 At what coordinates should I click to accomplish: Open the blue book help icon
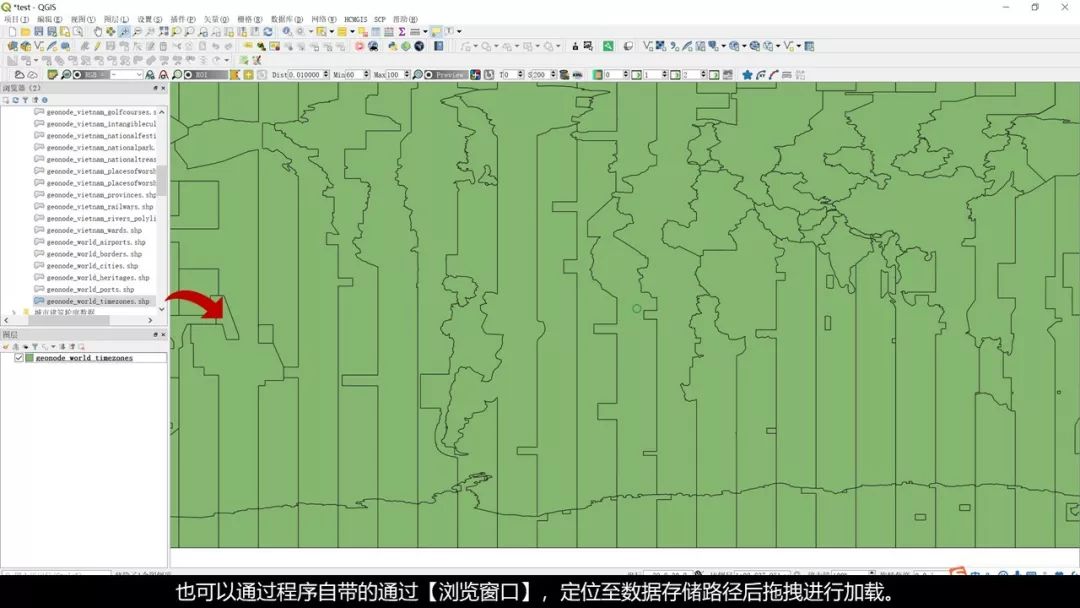[438, 46]
